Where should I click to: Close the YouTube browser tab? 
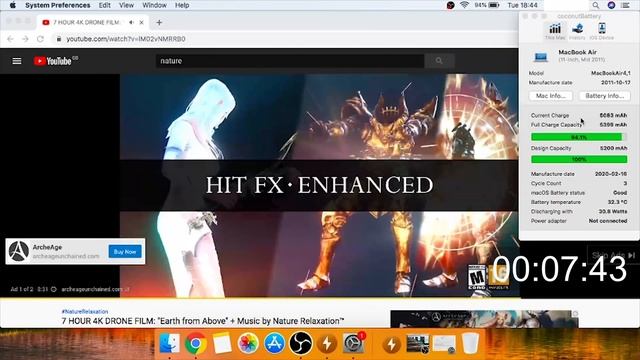click(x=142, y=22)
